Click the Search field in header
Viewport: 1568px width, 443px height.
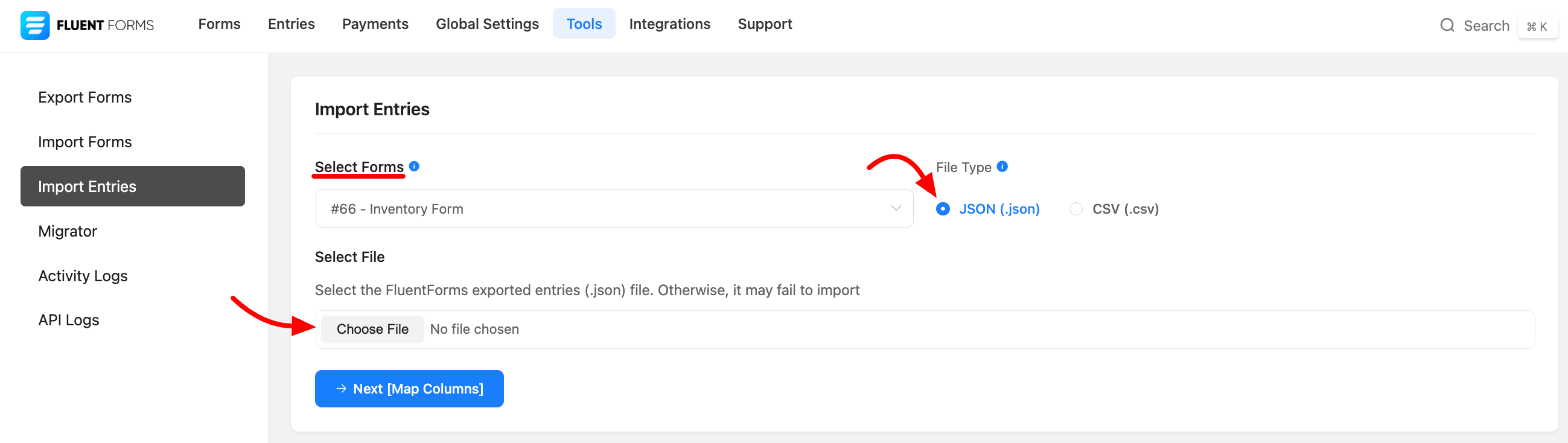point(1486,25)
